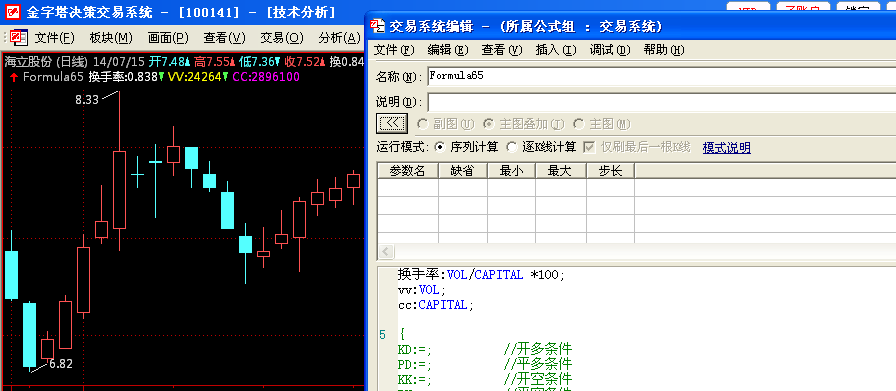Open 文件(F) menu in the editor dialog
896x391 pixels.
coord(394,50)
